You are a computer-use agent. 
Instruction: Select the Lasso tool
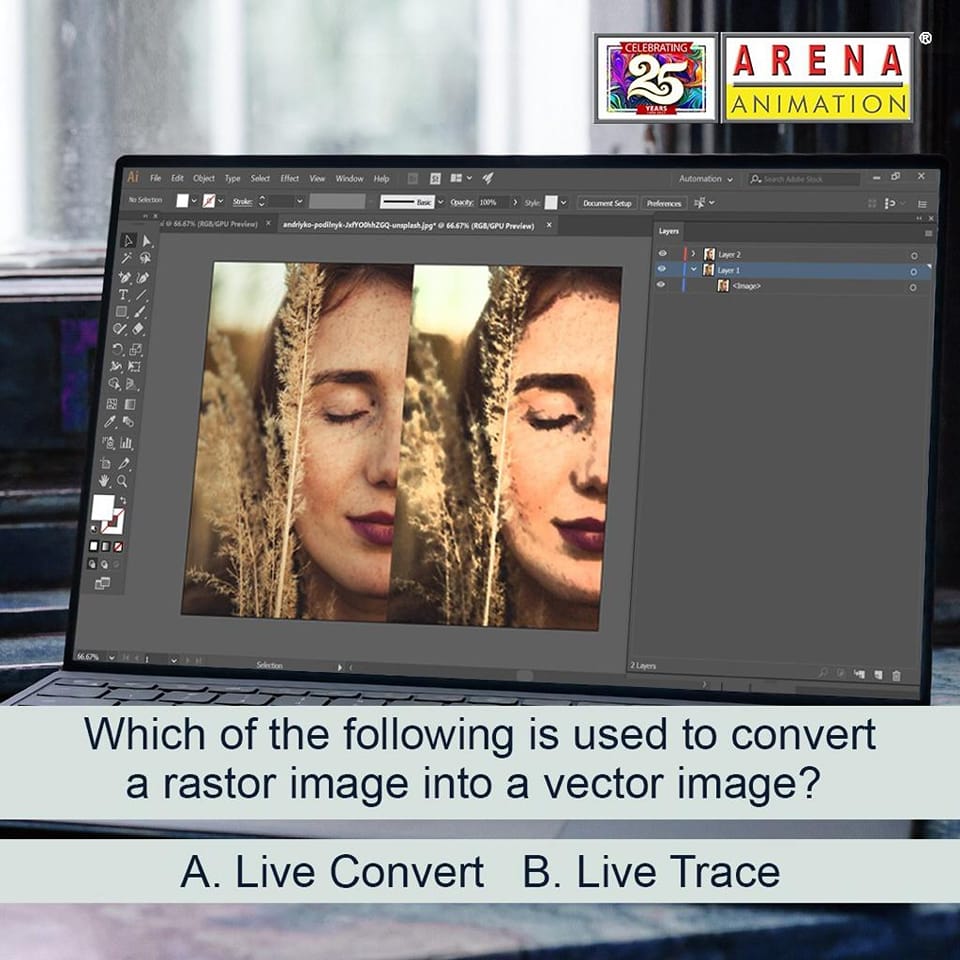point(145,258)
